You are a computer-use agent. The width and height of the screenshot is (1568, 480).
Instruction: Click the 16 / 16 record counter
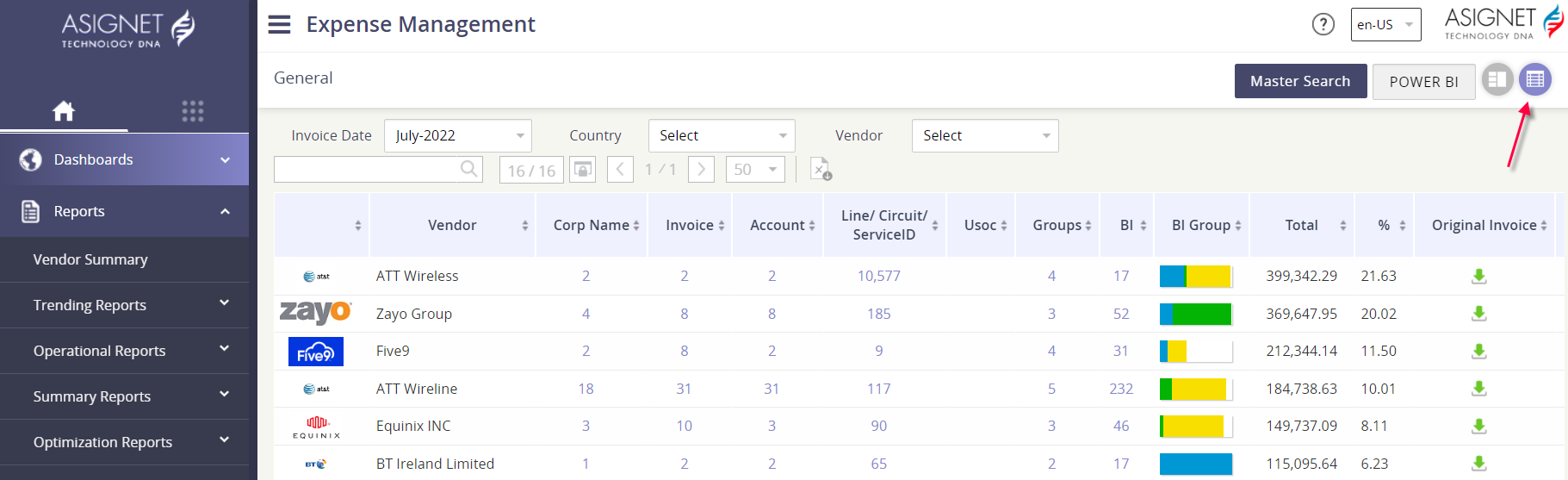(x=531, y=170)
